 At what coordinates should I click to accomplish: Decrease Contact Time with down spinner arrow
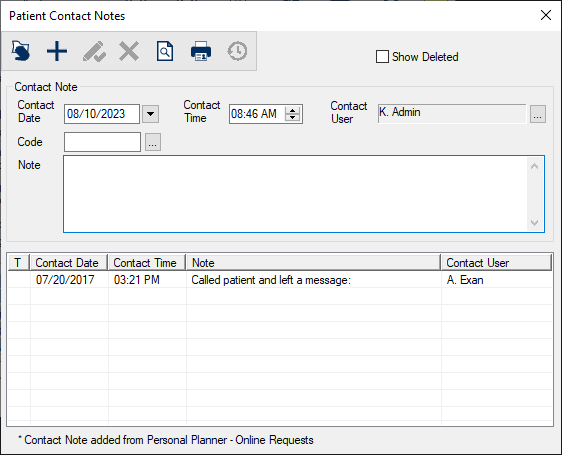click(292, 118)
